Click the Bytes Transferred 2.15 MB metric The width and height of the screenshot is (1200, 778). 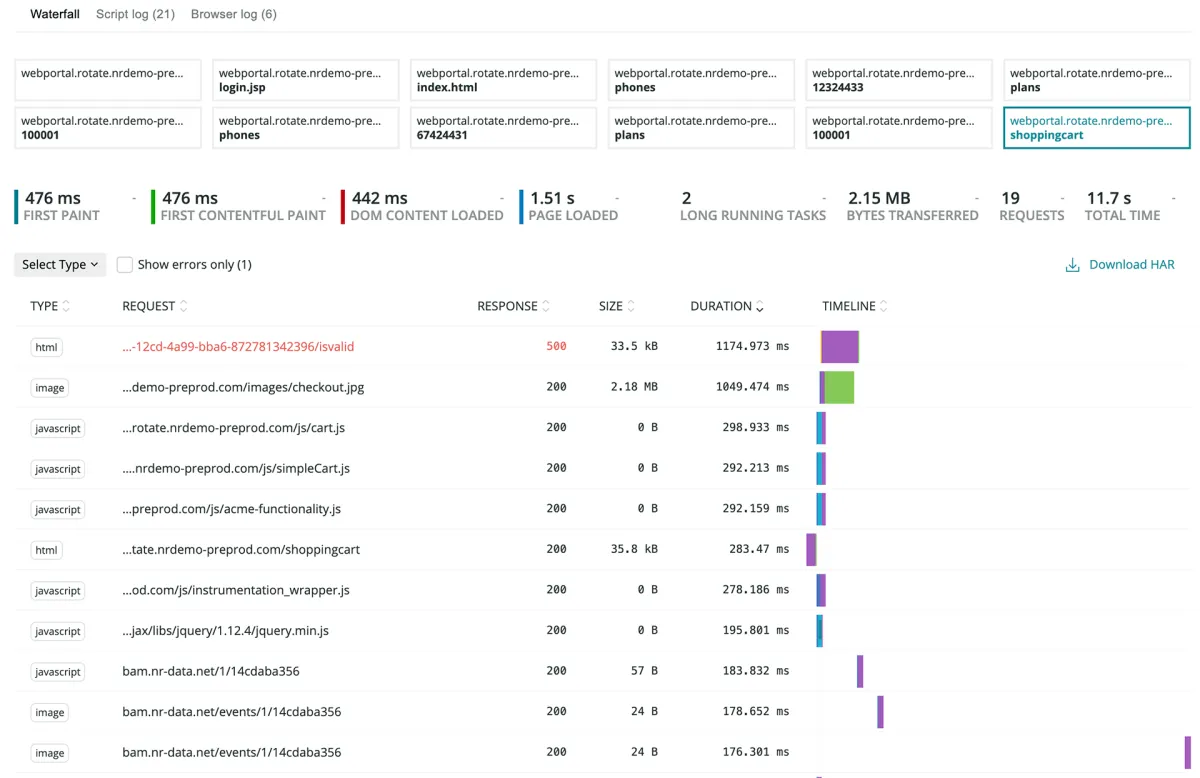point(912,206)
